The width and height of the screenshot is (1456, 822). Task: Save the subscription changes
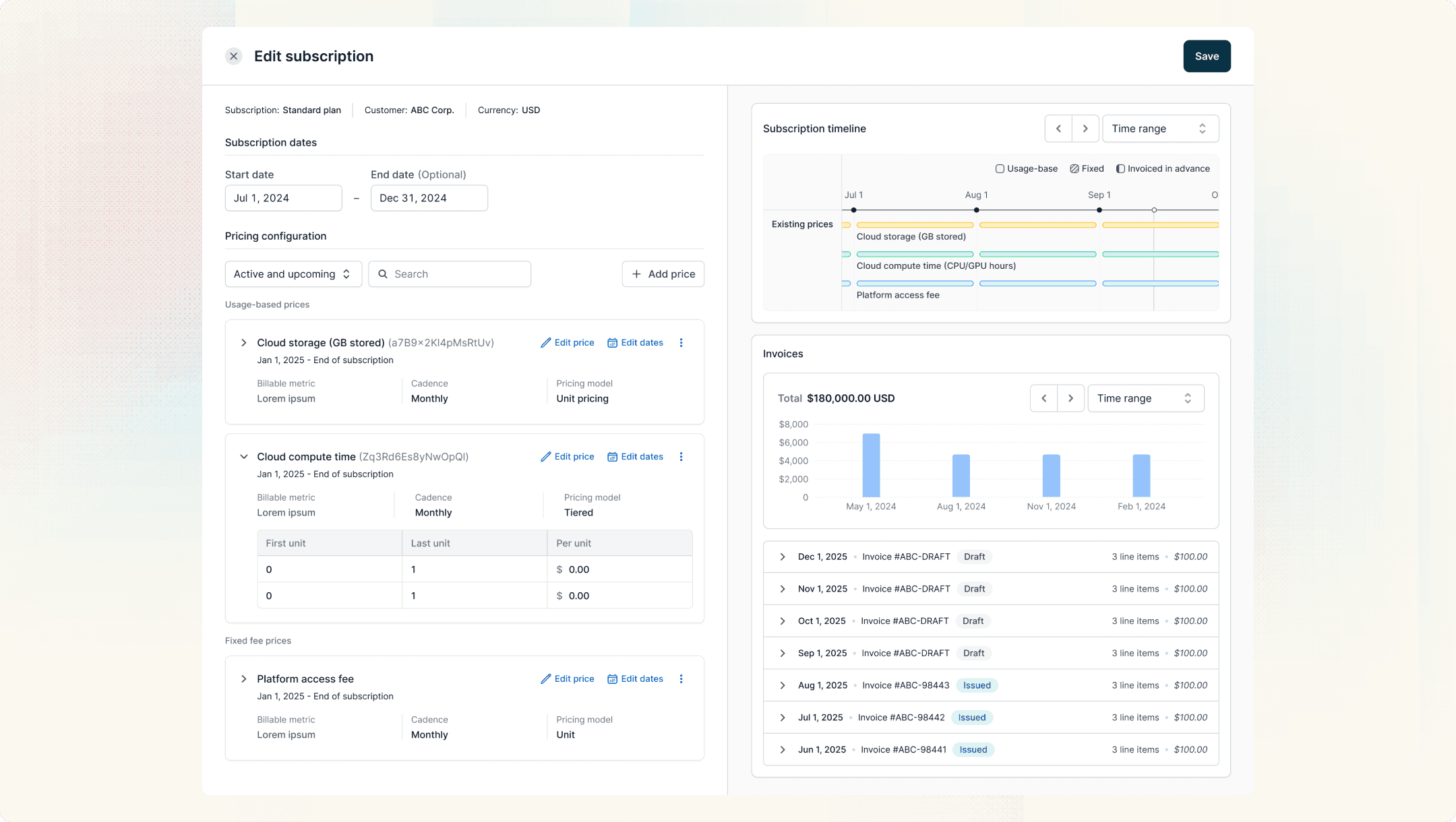pyautogui.click(x=1206, y=57)
